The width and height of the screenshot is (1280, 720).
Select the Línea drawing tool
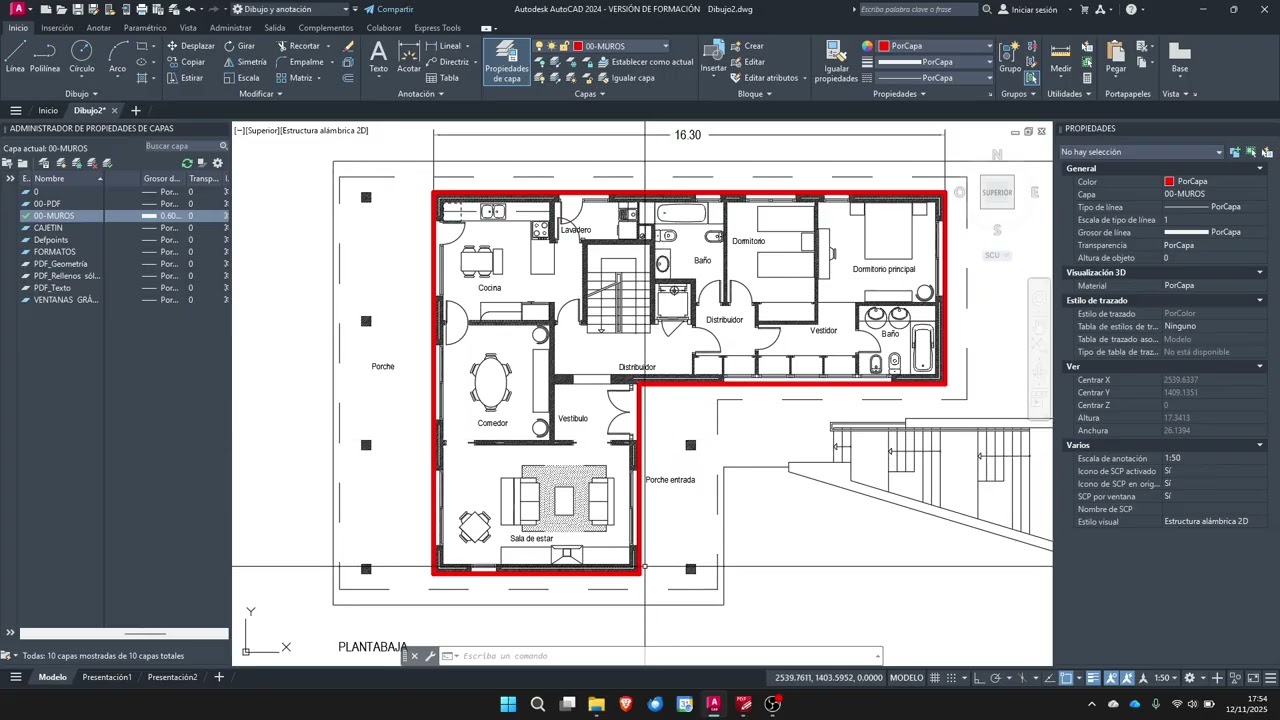coord(15,57)
